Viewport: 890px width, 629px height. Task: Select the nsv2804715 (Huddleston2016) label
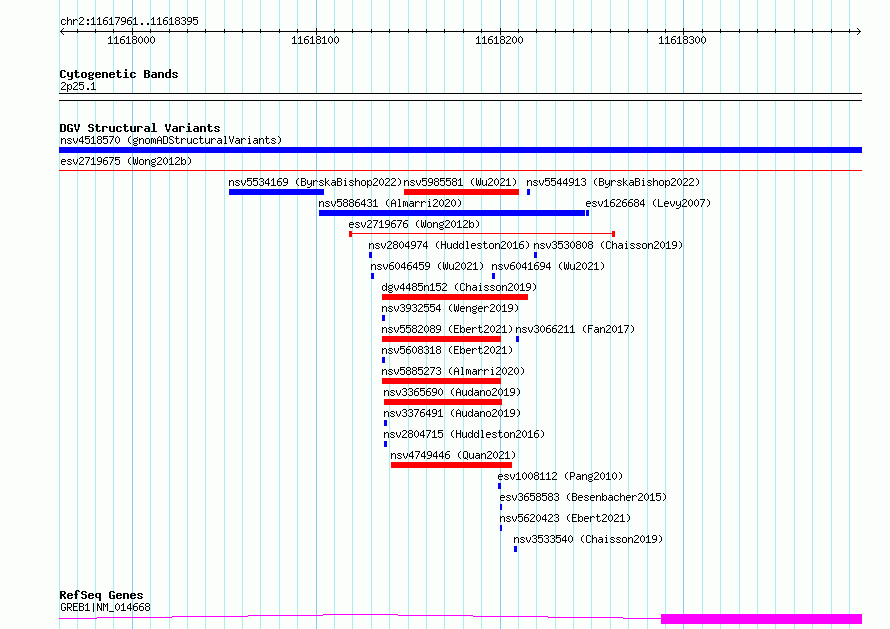click(464, 434)
